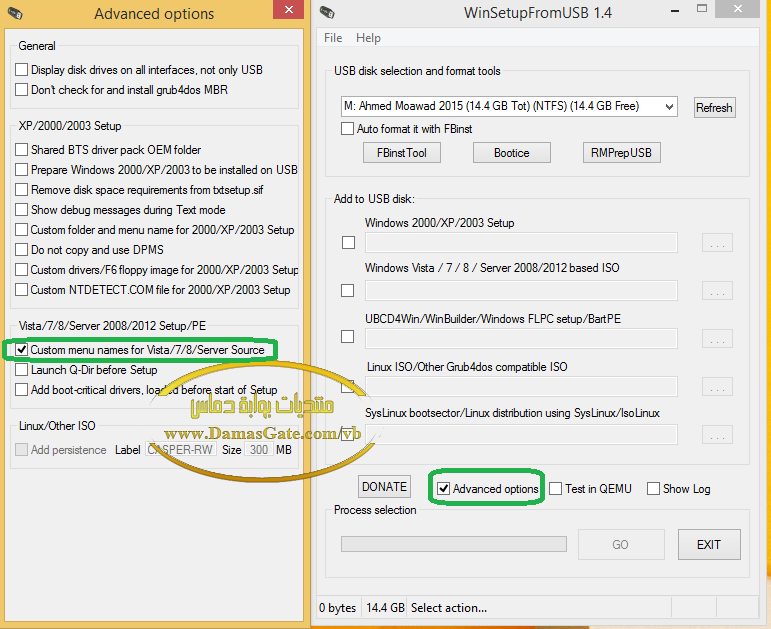Click the Advanced options window title icon
Screen dimensions: 771x629
tap(15, 13)
